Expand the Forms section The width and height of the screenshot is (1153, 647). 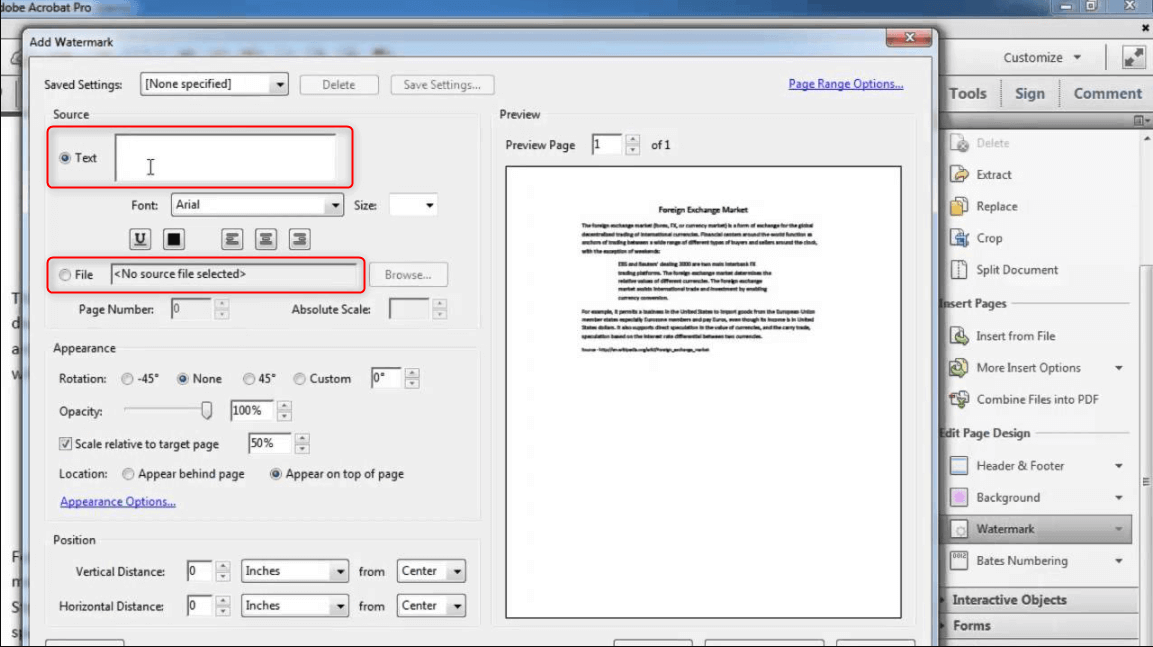pos(971,626)
